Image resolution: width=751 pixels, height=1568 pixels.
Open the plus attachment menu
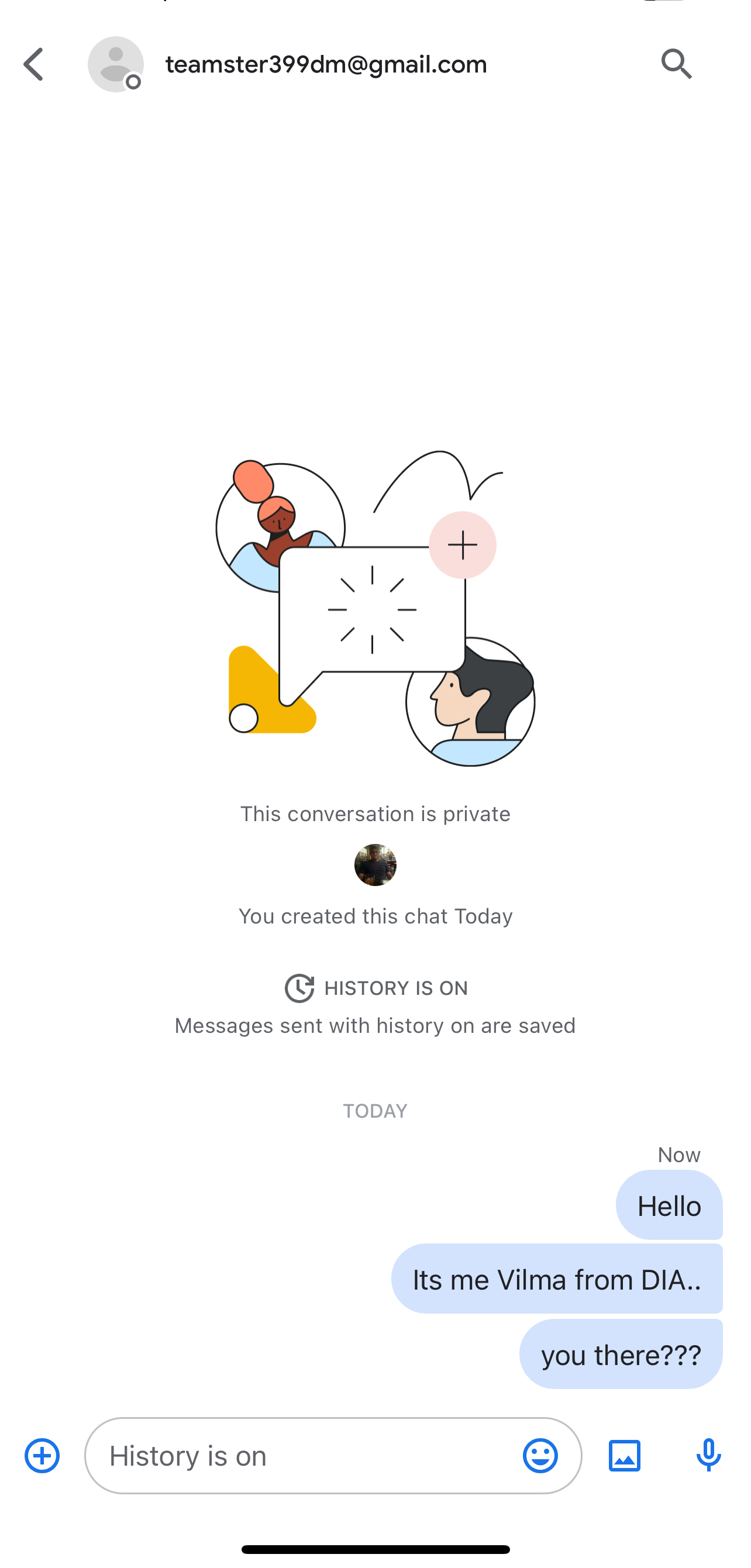click(42, 1455)
